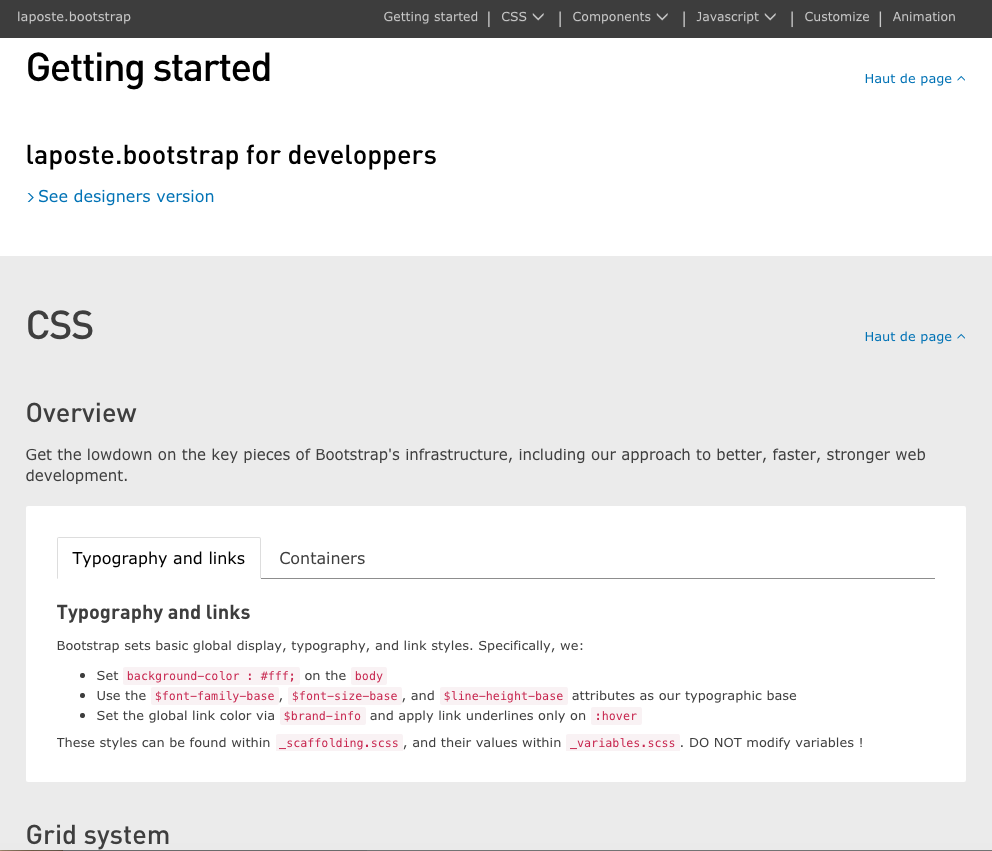992x851 pixels.
Task: Select the Typography and links tab
Action: click(x=159, y=558)
